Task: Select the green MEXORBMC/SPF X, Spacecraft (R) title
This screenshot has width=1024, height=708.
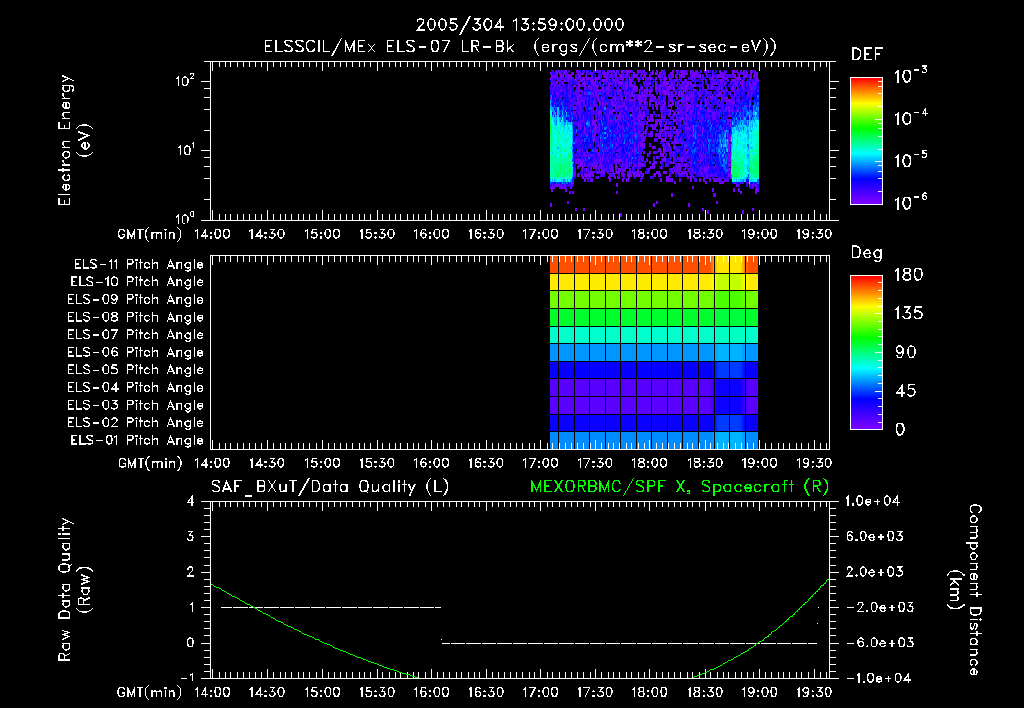Action: [x=680, y=487]
